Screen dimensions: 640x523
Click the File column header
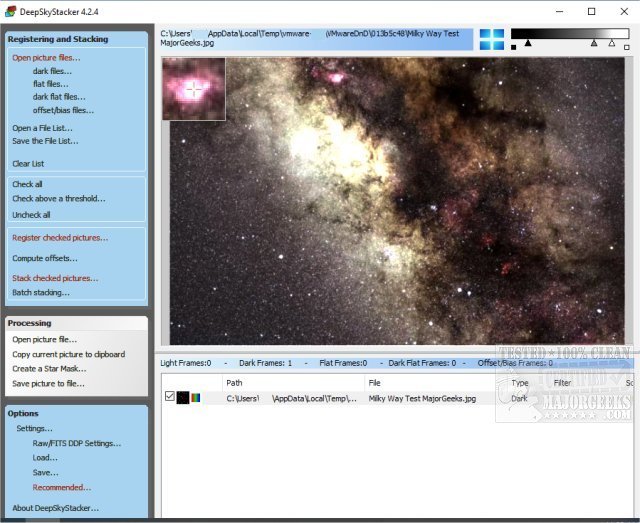pos(374,382)
